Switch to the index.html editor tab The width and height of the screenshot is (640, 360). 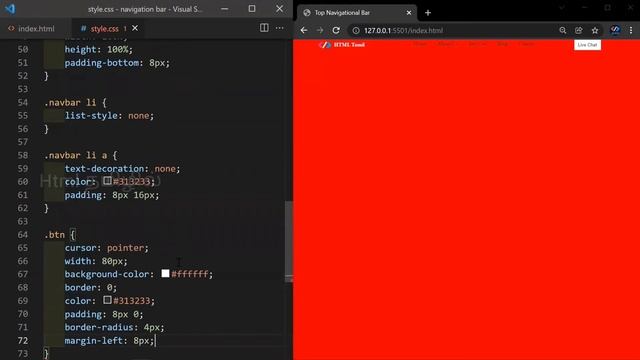click(x=31, y=29)
